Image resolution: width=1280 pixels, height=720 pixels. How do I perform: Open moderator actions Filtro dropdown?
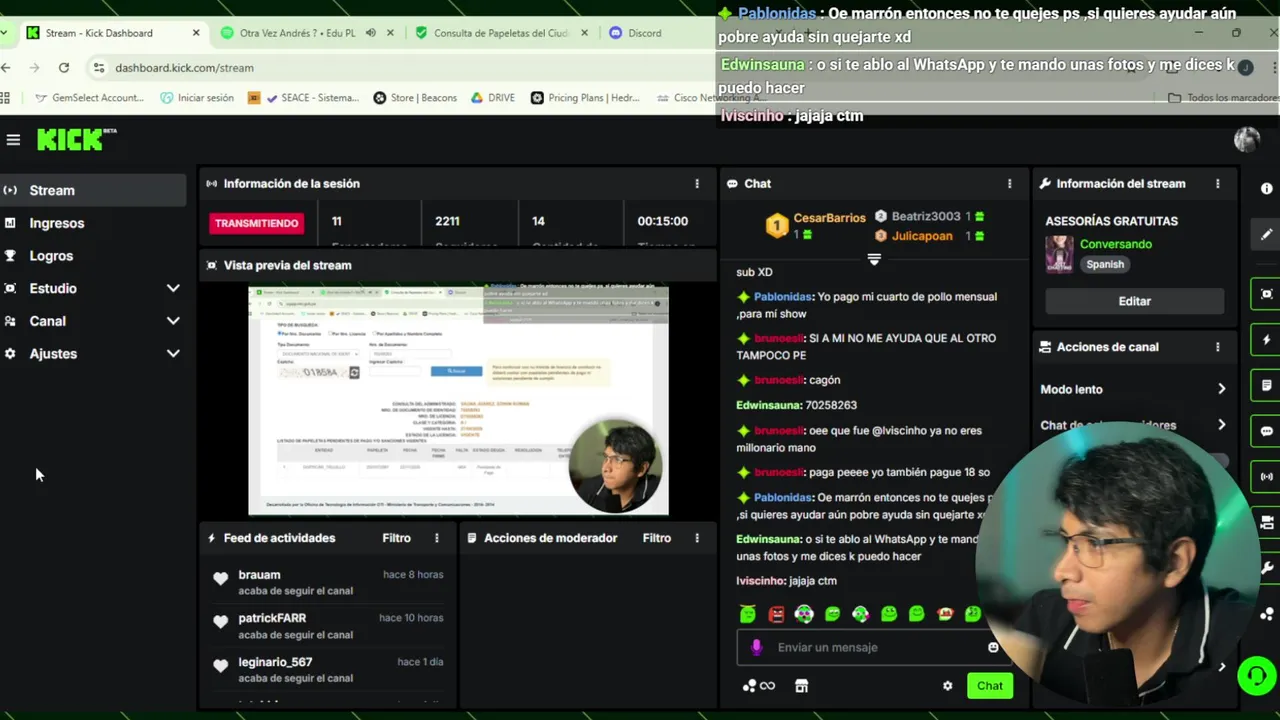[x=656, y=538]
